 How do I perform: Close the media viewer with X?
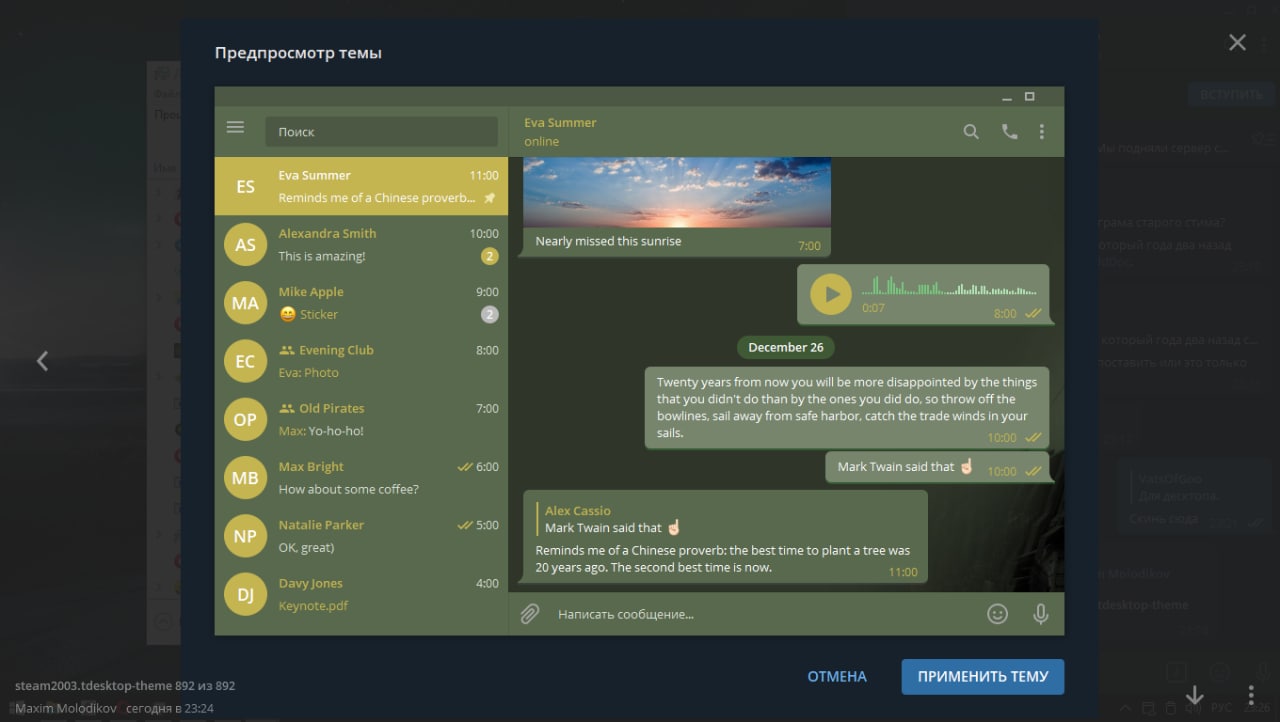(1237, 42)
